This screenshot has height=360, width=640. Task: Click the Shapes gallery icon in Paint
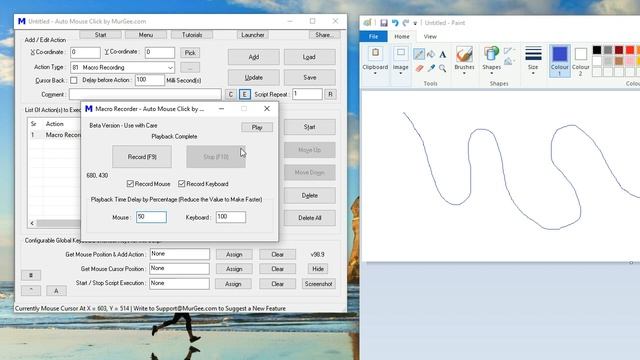[x=491, y=54]
